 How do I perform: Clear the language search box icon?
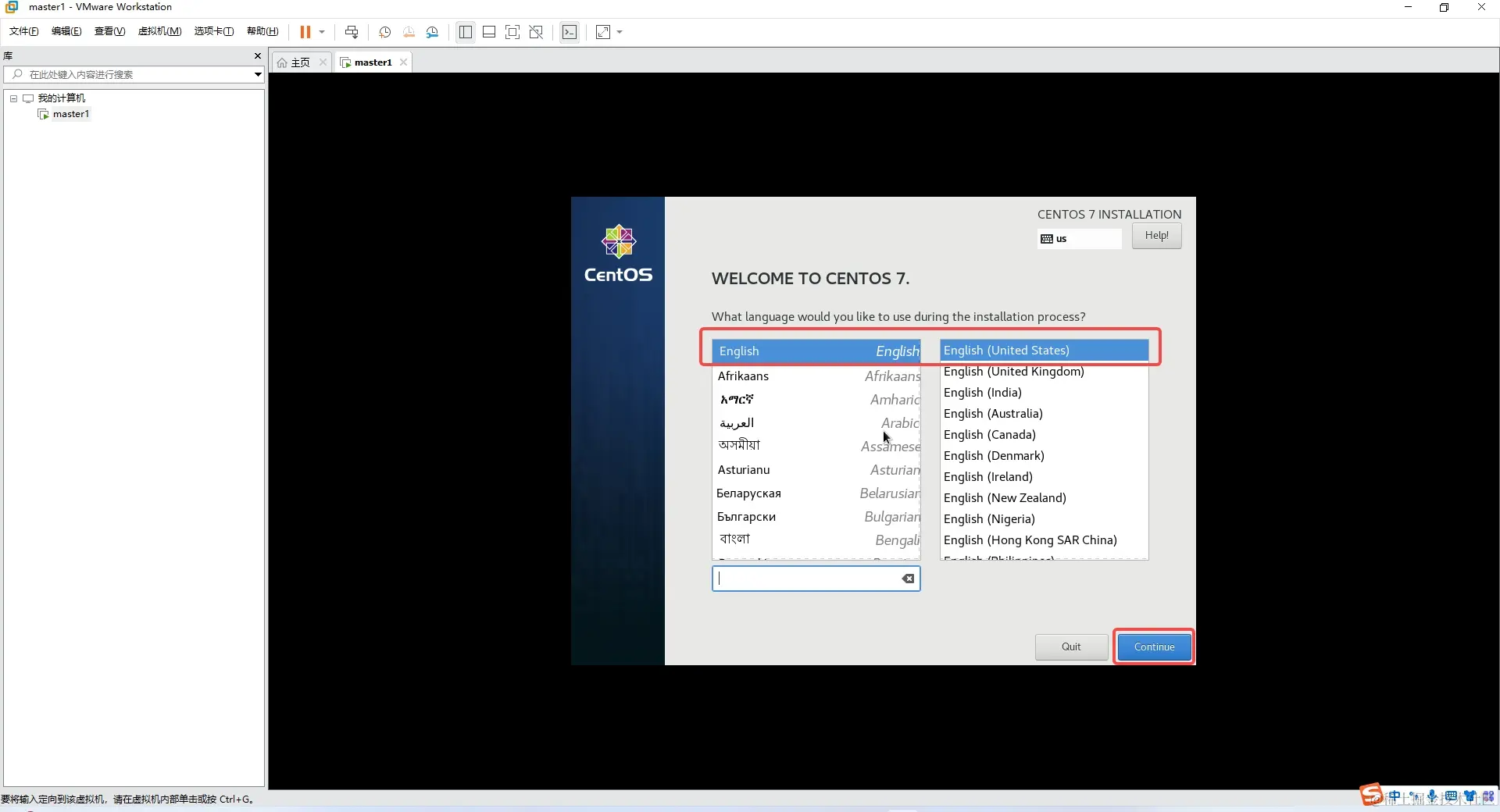[908, 579]
